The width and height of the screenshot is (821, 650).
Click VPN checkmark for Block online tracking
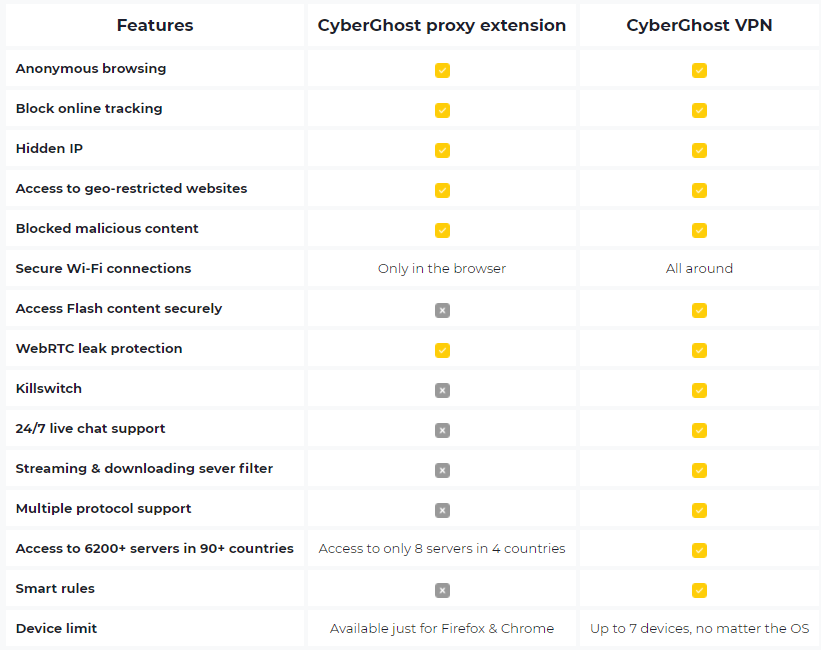[699, 111]
